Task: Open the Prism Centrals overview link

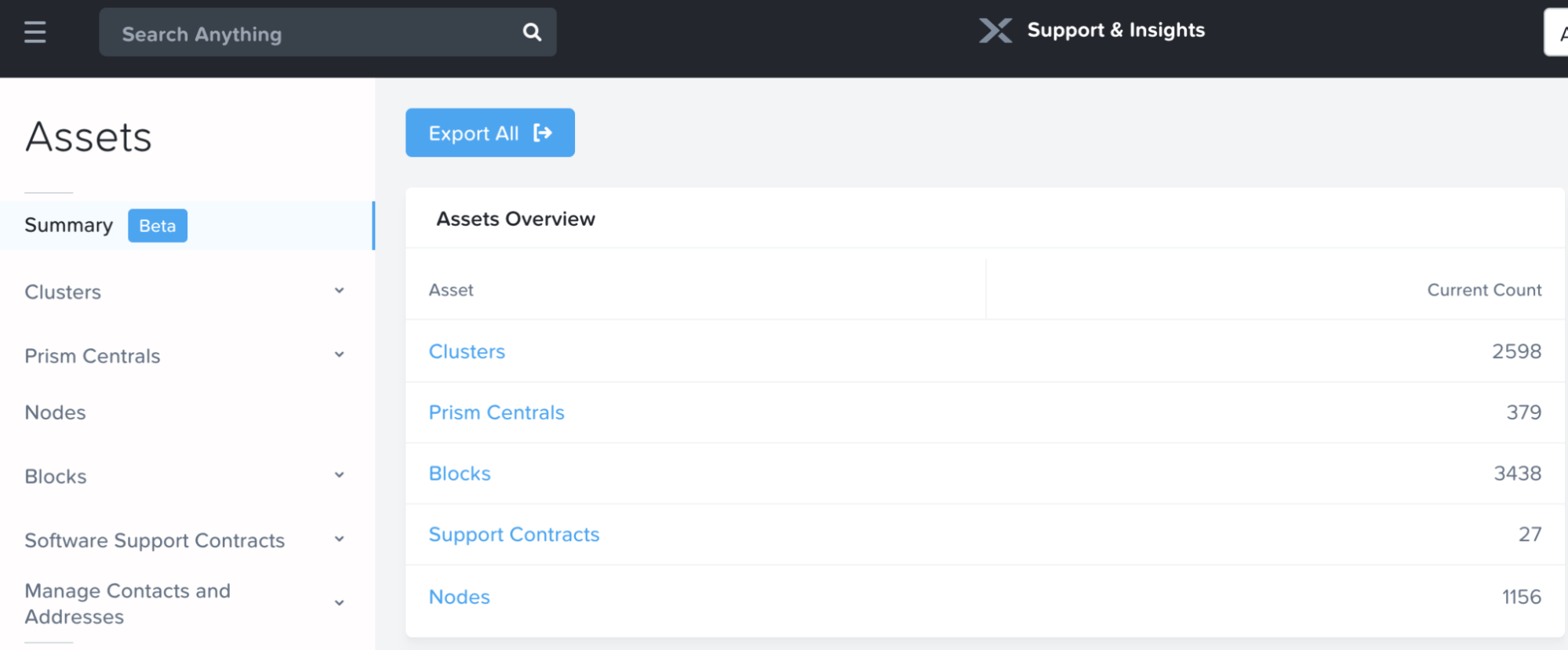Action: tap(496, 412)
